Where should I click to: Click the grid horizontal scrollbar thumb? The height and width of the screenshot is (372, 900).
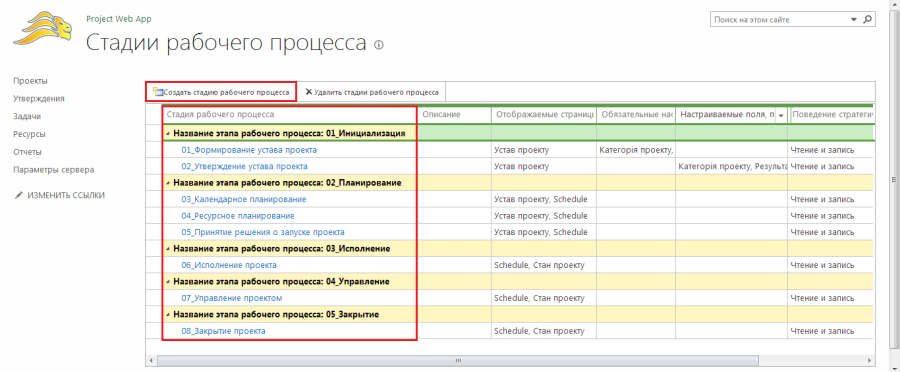click(x=457, y=361)
